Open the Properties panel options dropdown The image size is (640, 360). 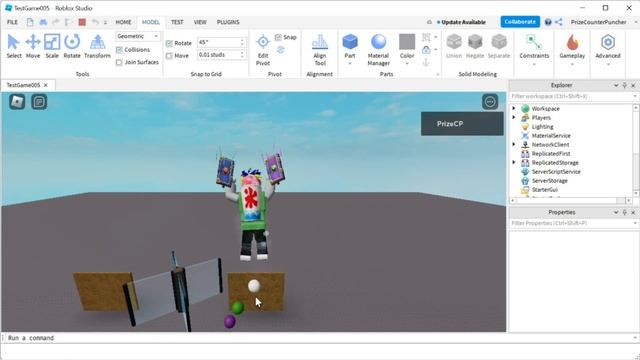coord(616,212)
